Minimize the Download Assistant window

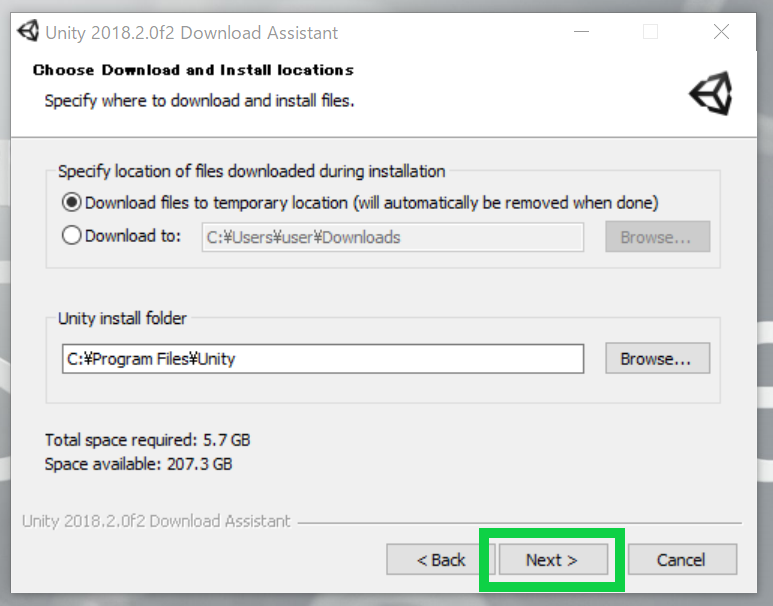(581, 32)
